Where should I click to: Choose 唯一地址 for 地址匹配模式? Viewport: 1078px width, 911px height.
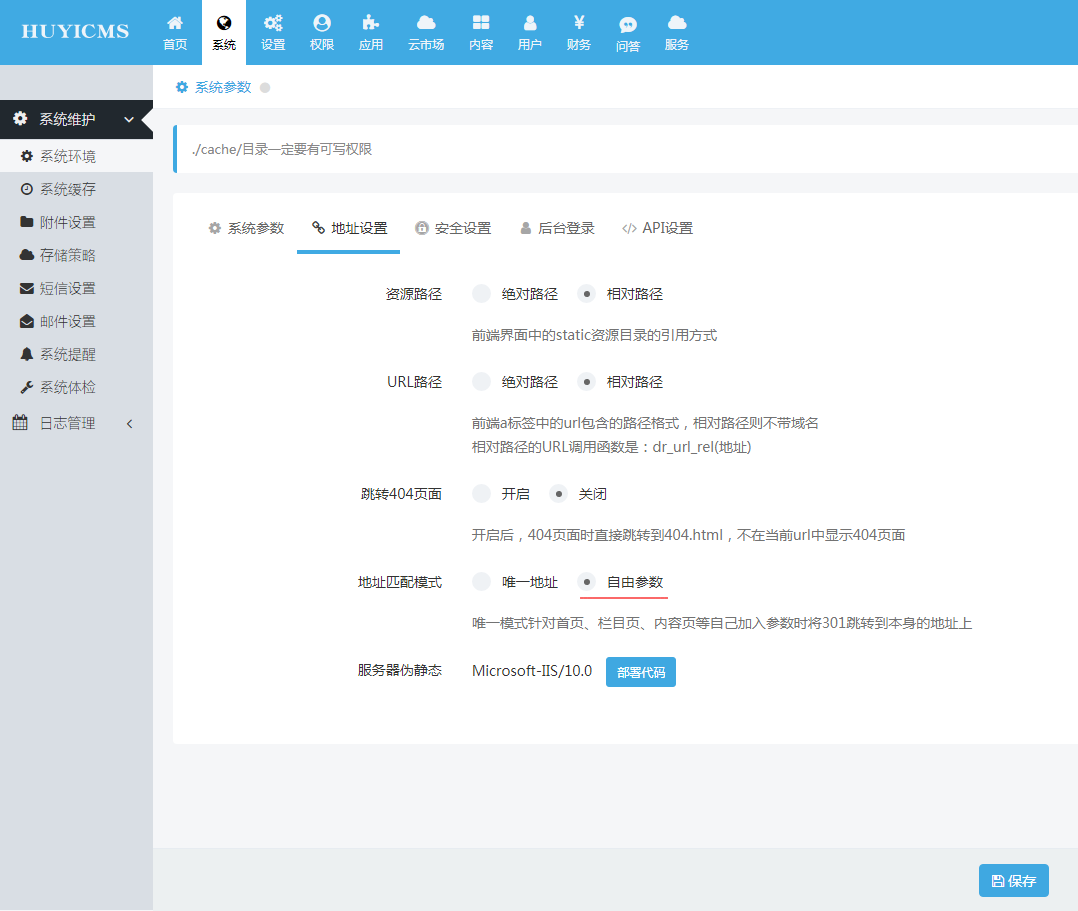pos(482,582)
